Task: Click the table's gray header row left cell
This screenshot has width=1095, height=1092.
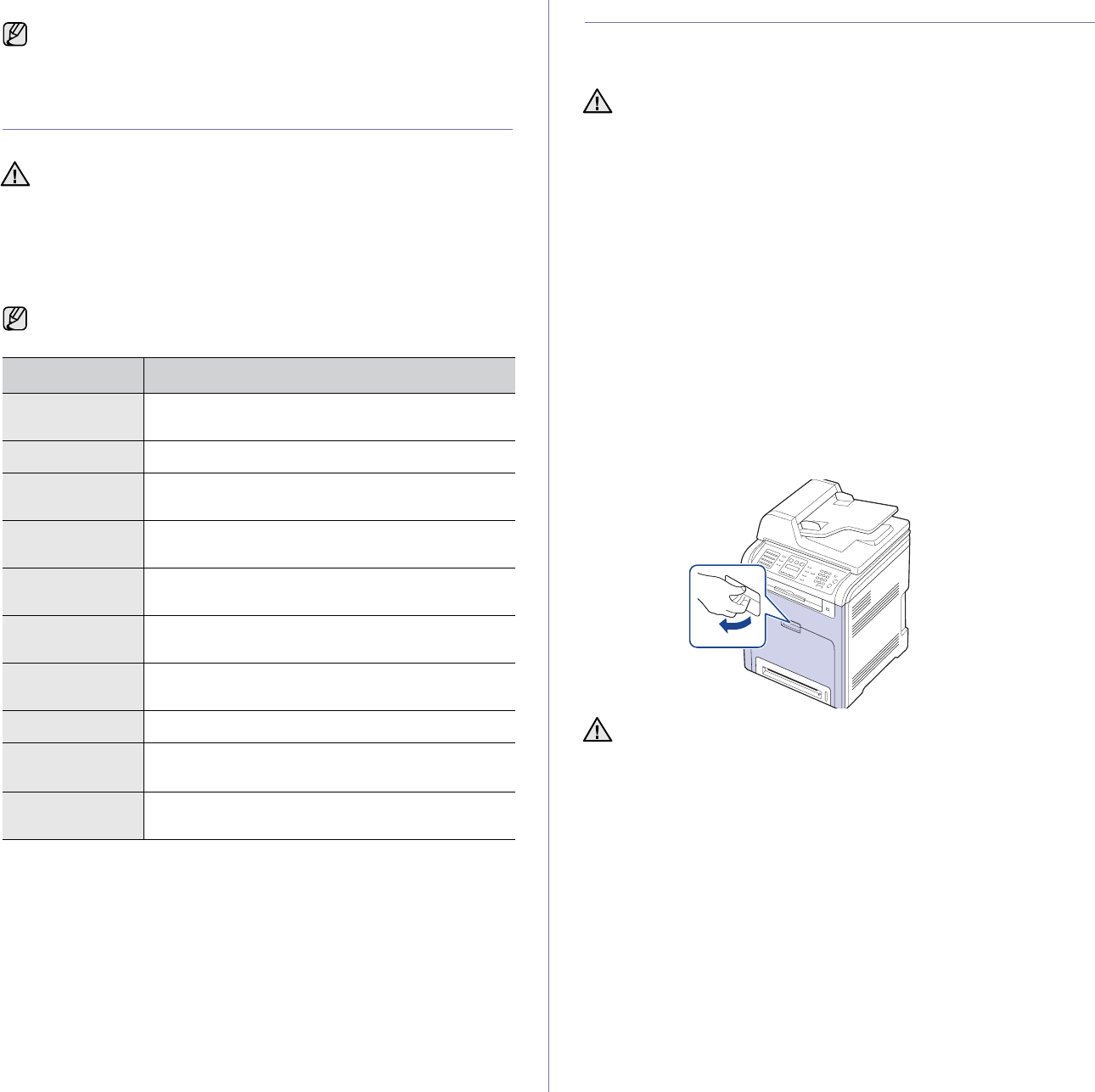Action: coord(73,375)
